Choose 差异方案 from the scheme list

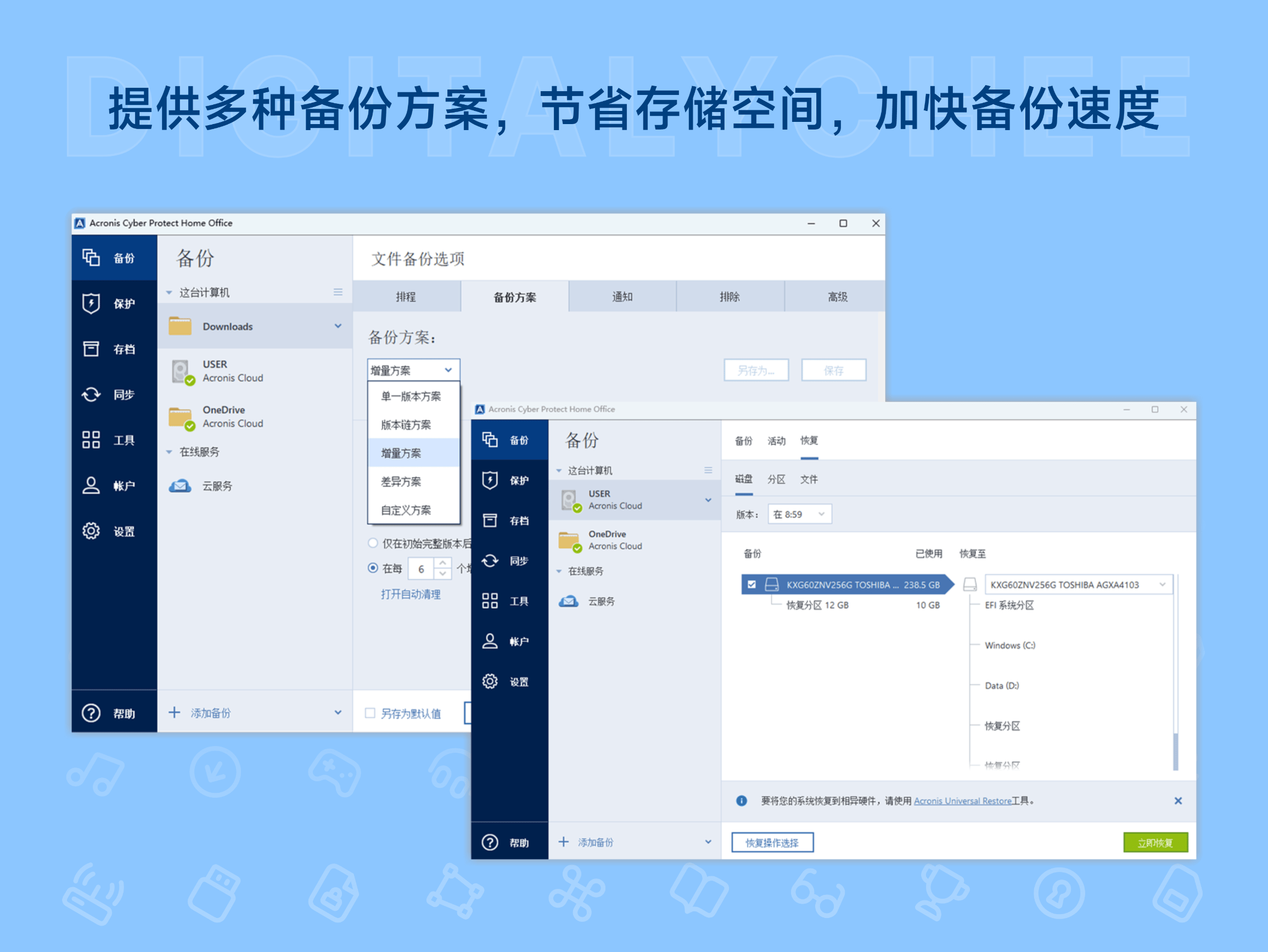tap(400, 481)
